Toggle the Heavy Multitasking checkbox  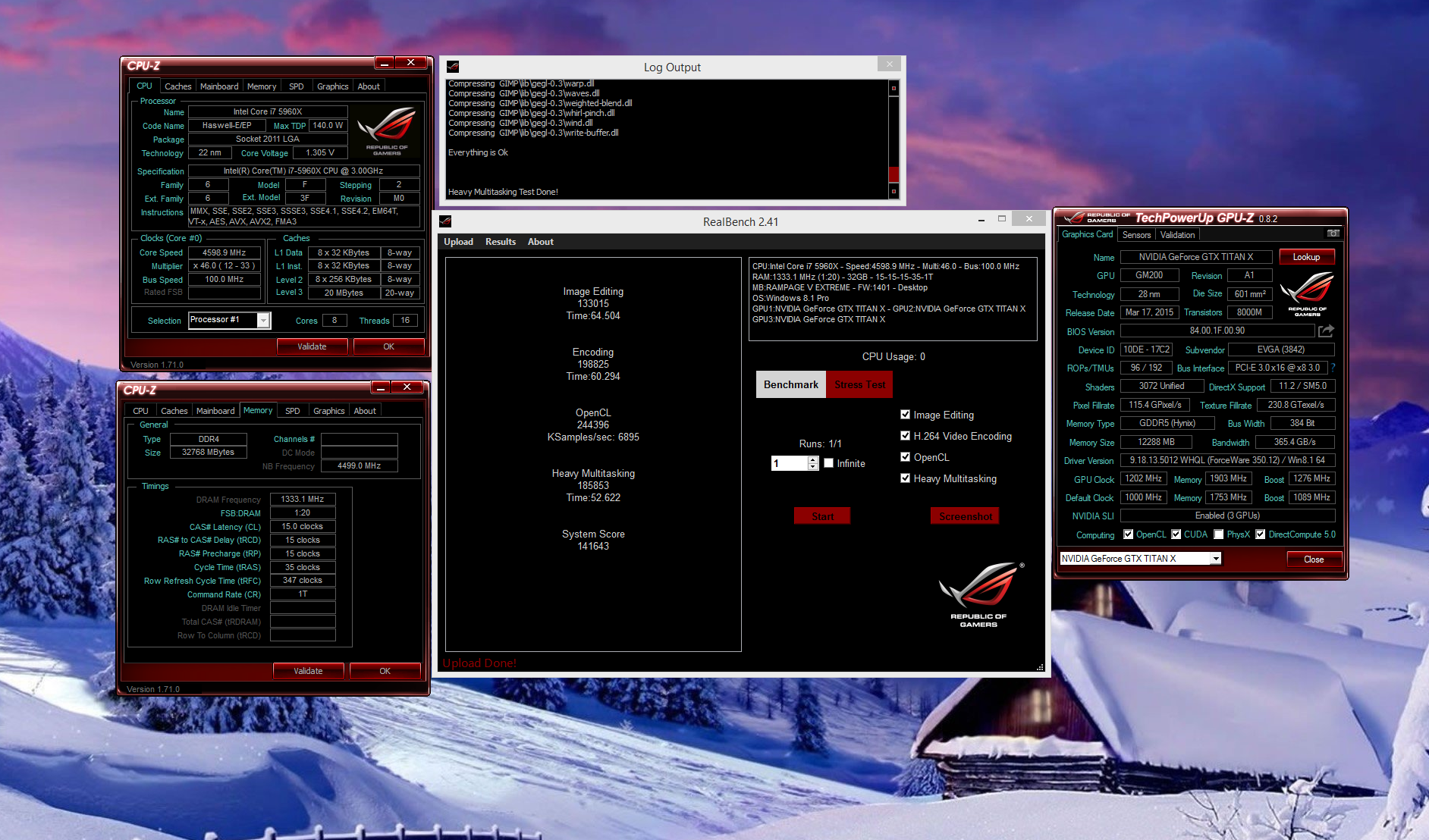pos(905,478)
